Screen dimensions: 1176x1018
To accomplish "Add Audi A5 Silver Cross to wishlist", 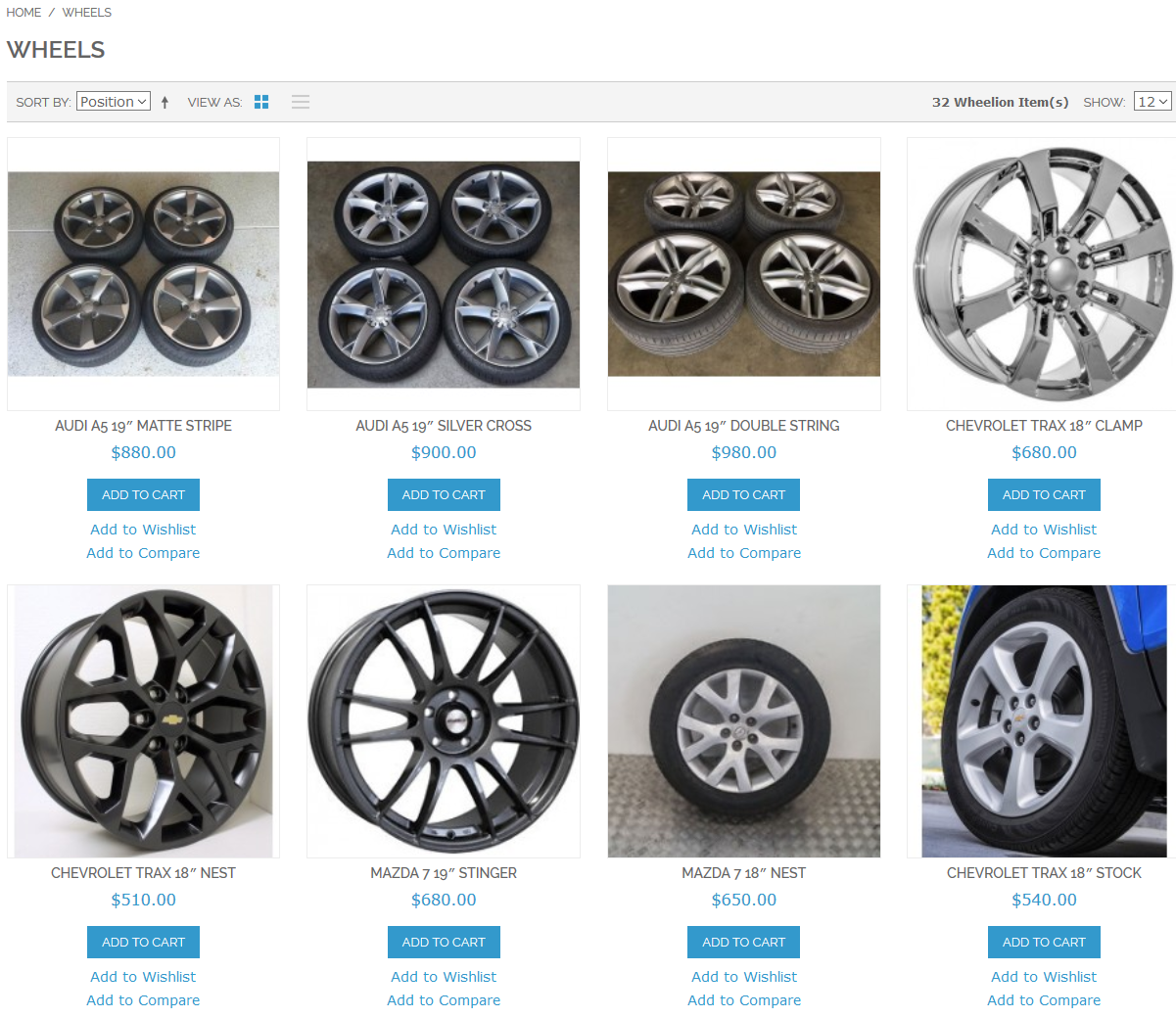I will coord(444,530).
